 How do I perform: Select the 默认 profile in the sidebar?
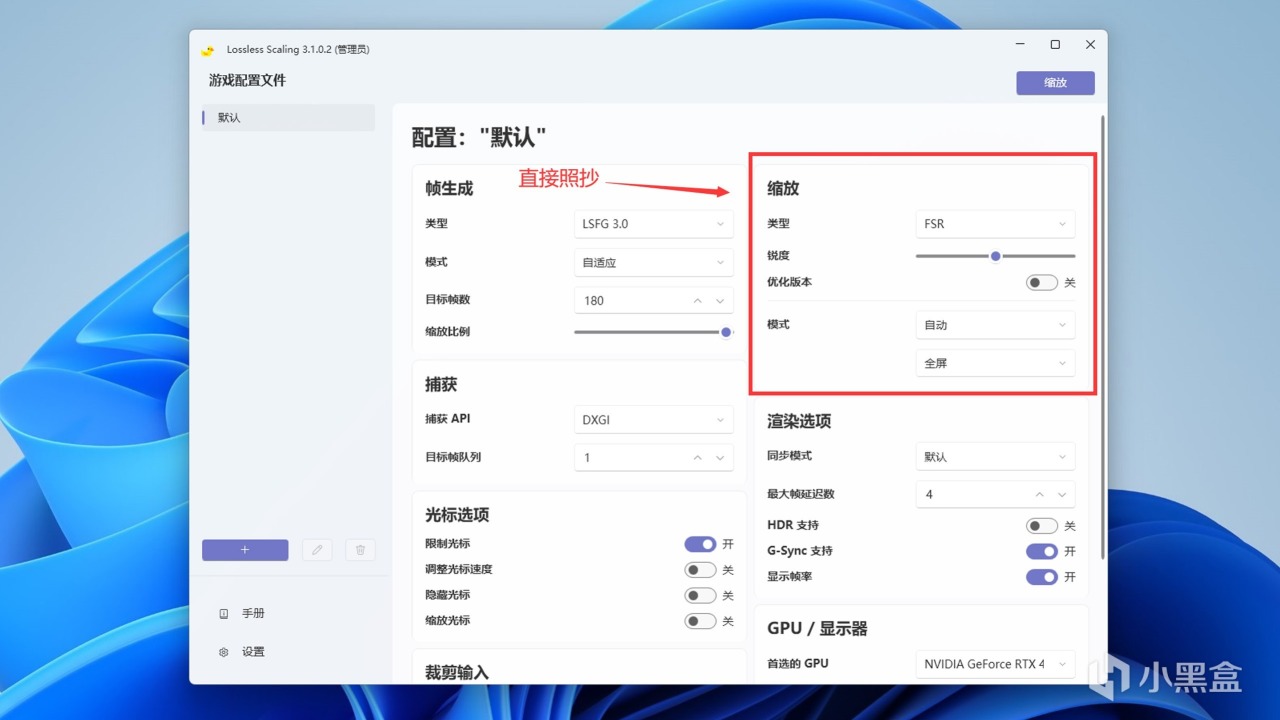(x=288, y=118)
